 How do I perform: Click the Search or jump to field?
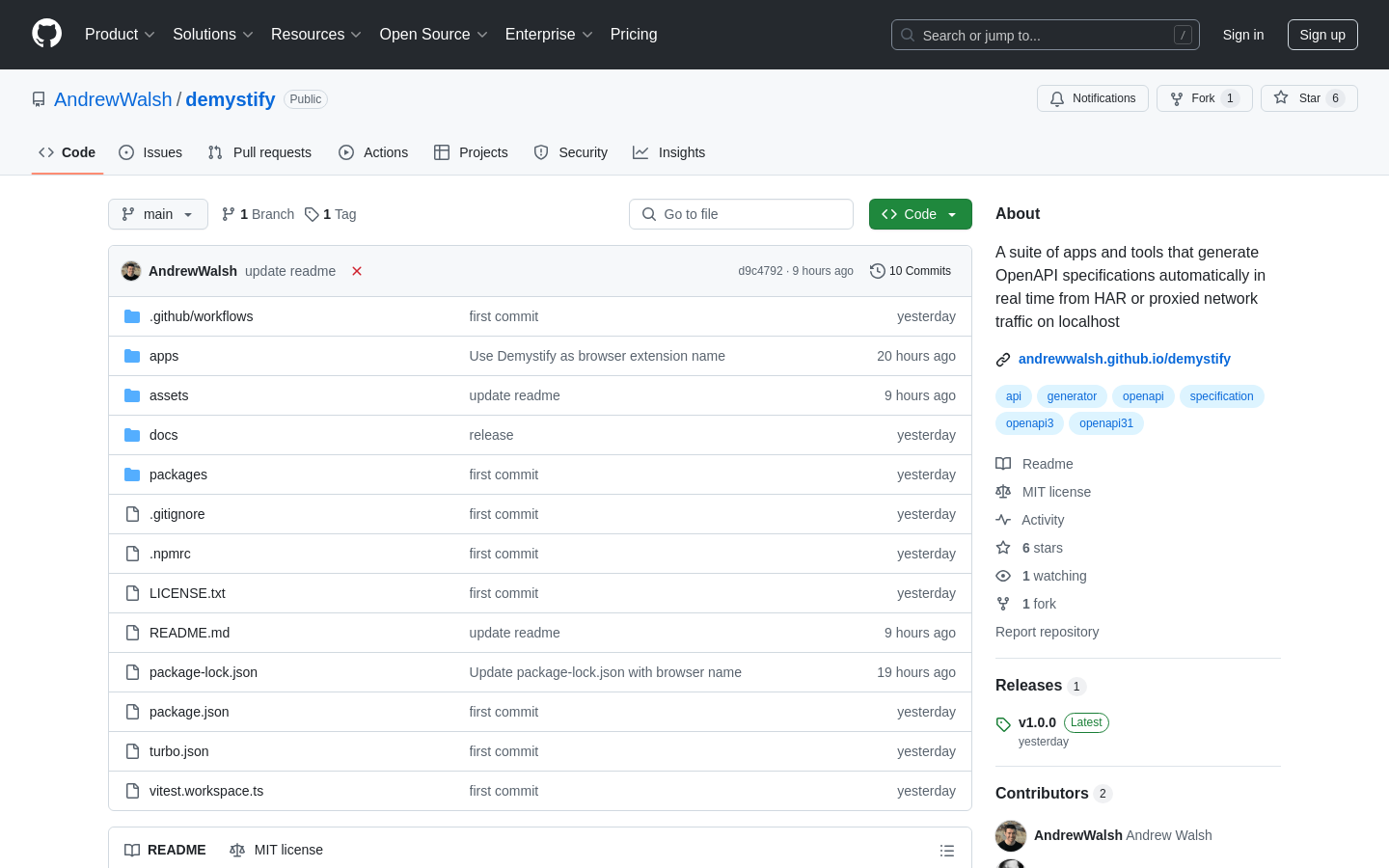click(1046, 35)
